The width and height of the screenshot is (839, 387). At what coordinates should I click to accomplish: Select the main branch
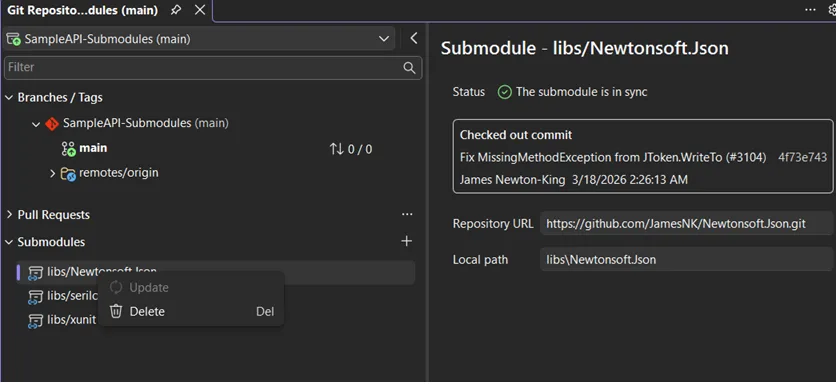click(93, 148)
